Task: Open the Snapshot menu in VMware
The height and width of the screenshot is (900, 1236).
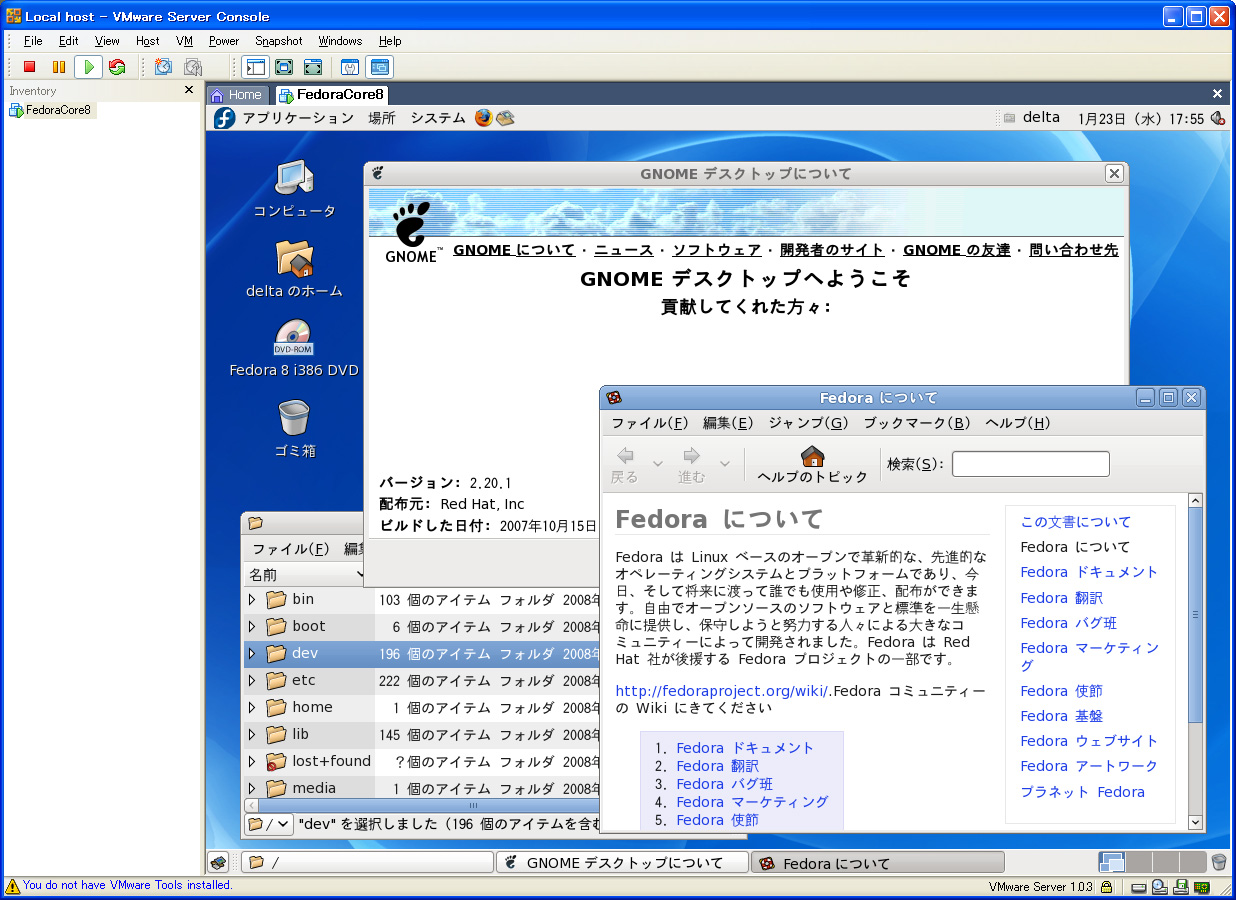Action: coord(278,41)
